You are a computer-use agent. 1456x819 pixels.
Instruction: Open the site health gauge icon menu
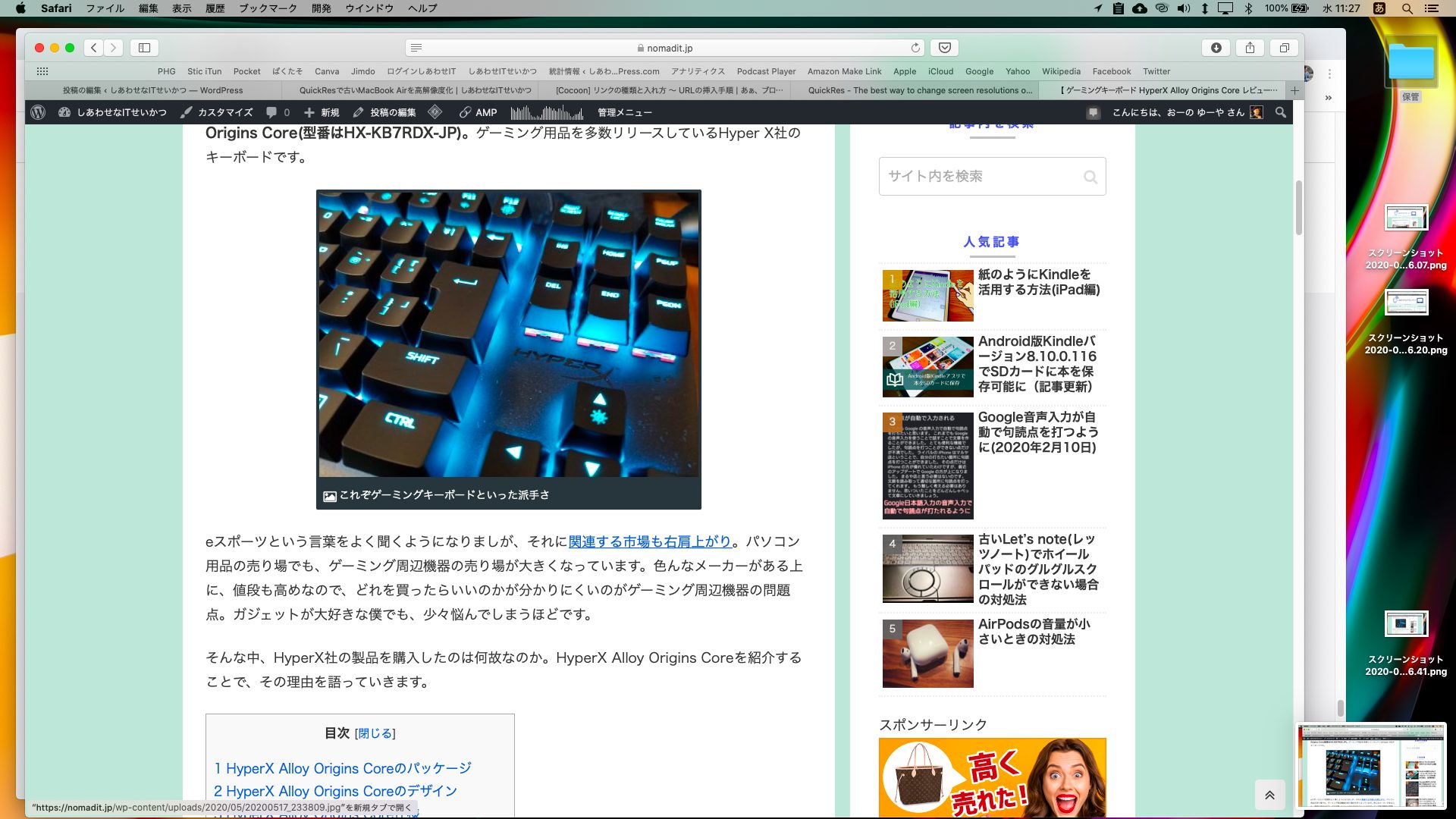coord(63,112)
